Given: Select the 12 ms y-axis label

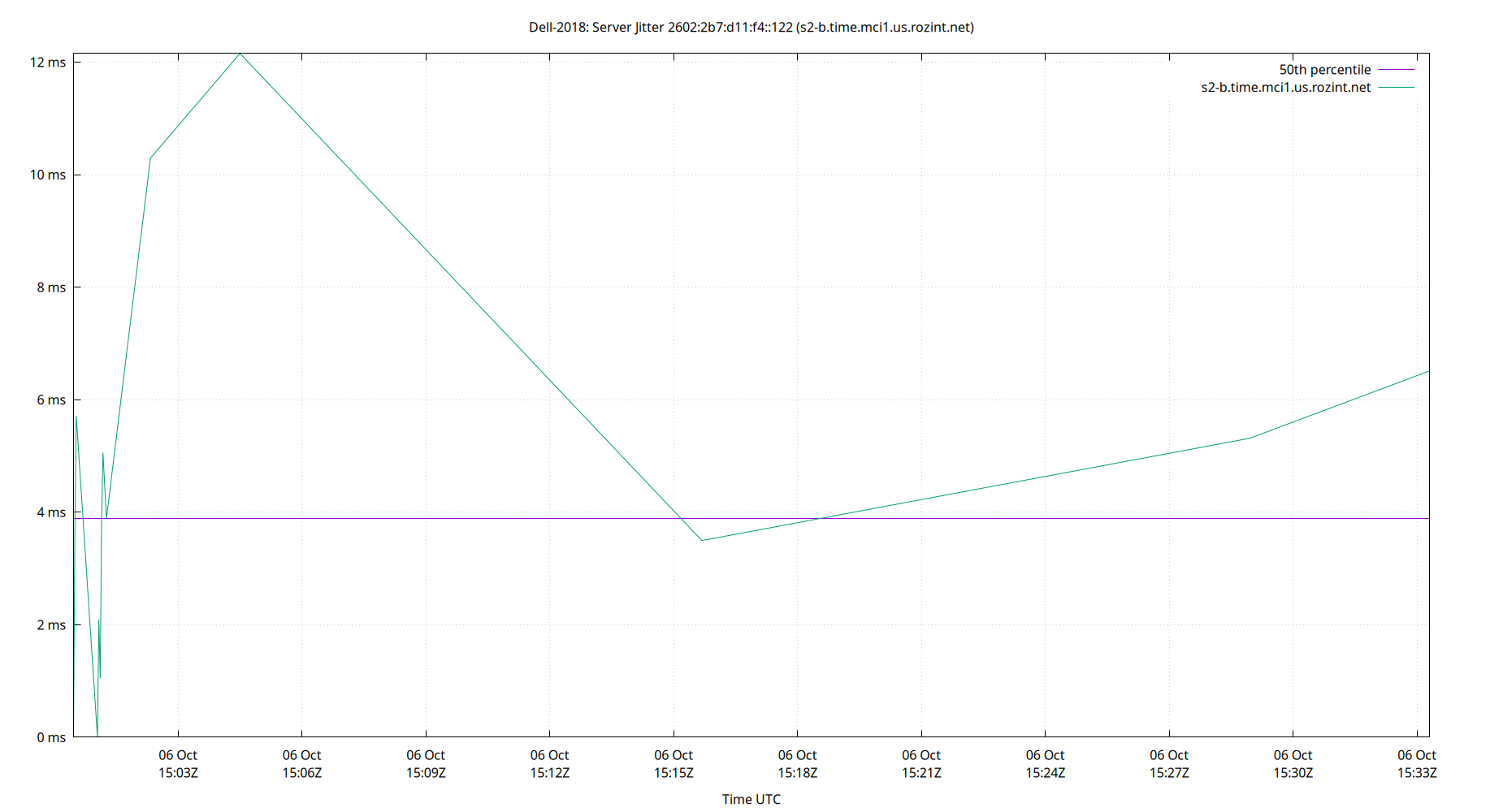Looking at the screenshot, I should coord(49,60).
